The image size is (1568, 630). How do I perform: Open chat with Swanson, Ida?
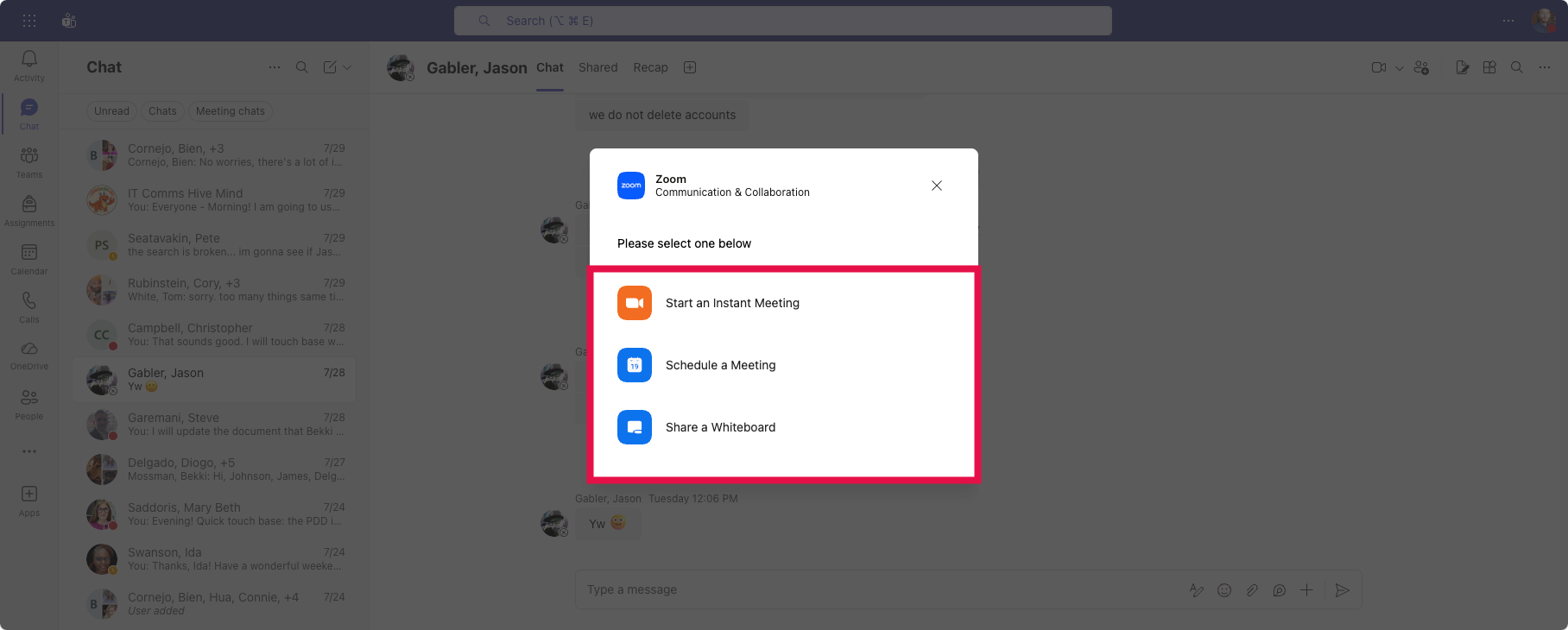[214, 559]
